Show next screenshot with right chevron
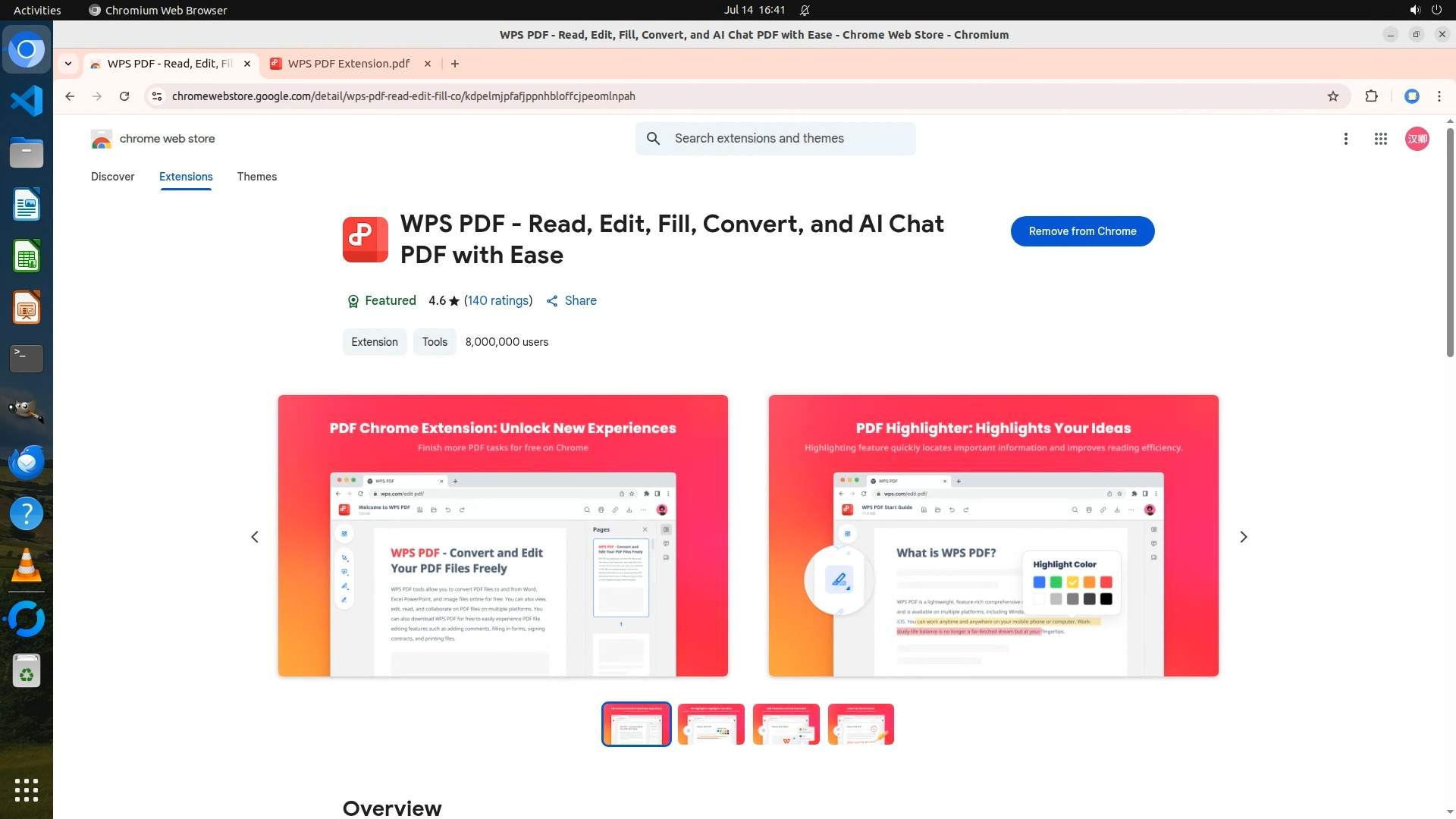The image size is (1456, 819). click(1244, 537)
